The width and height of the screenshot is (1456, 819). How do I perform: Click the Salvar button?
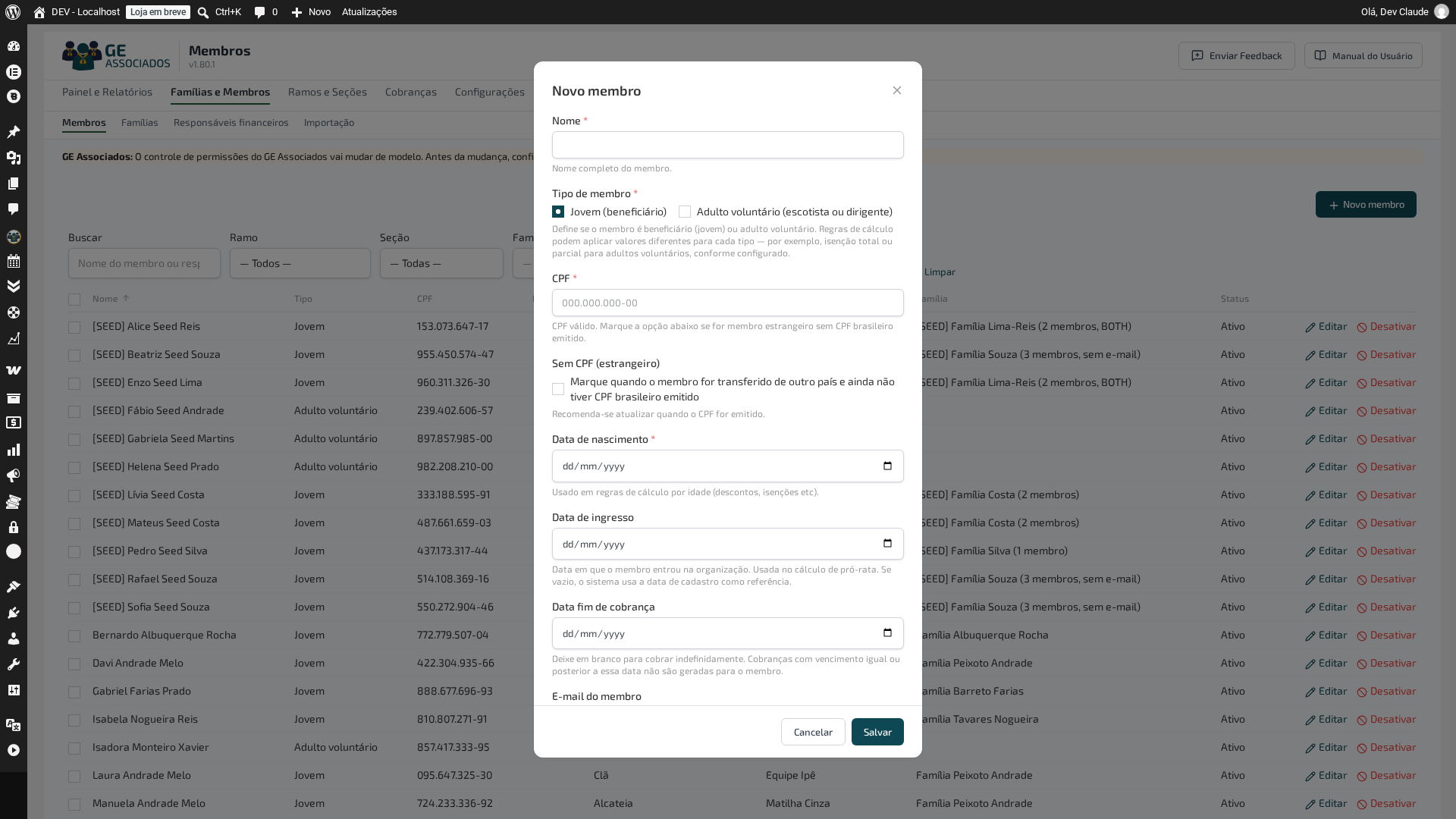pyautogui.click(x=877, y=732)
